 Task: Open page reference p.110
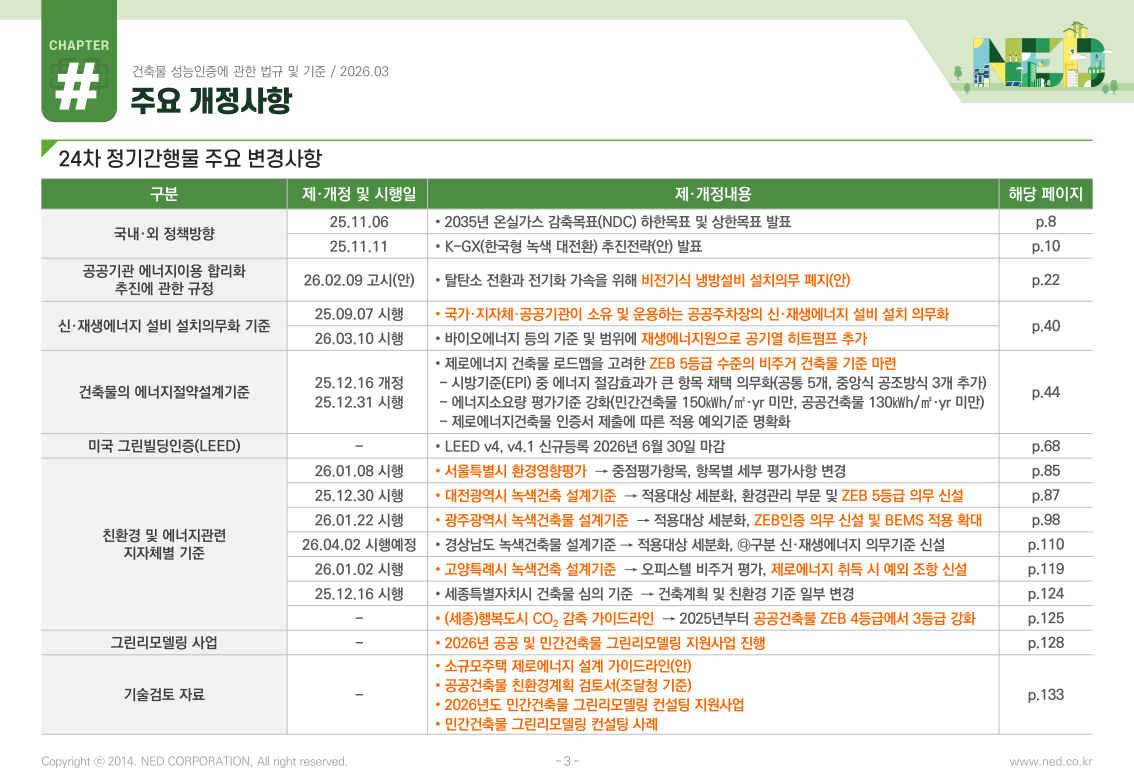click(1045, 545)
